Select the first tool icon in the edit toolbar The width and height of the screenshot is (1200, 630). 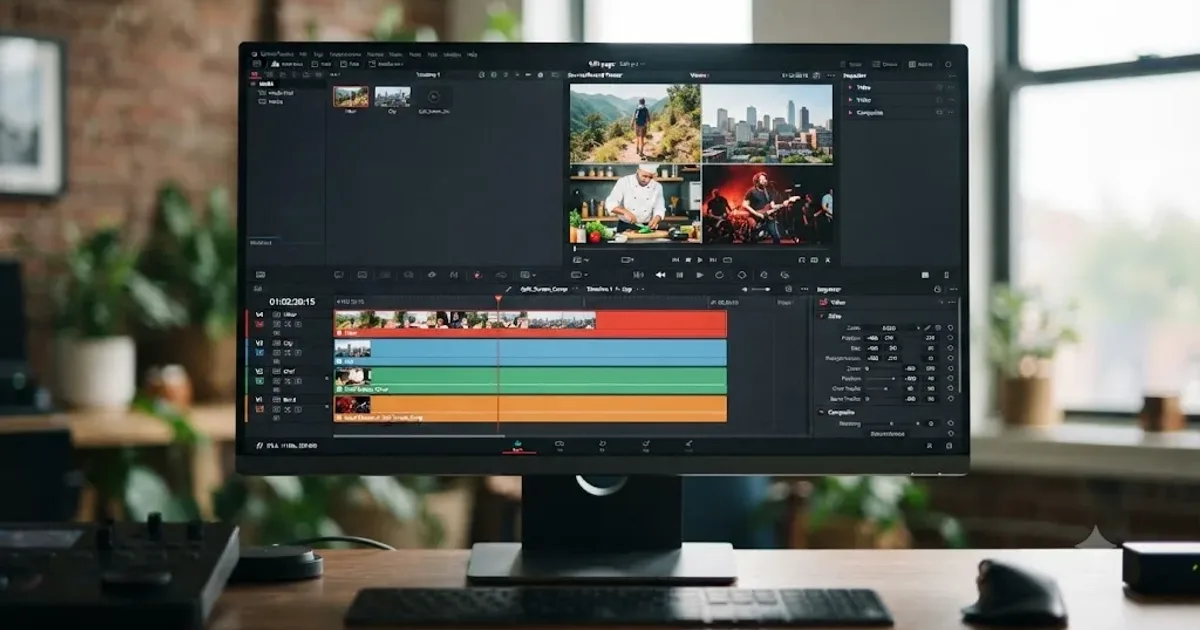[x=339, y=274]
